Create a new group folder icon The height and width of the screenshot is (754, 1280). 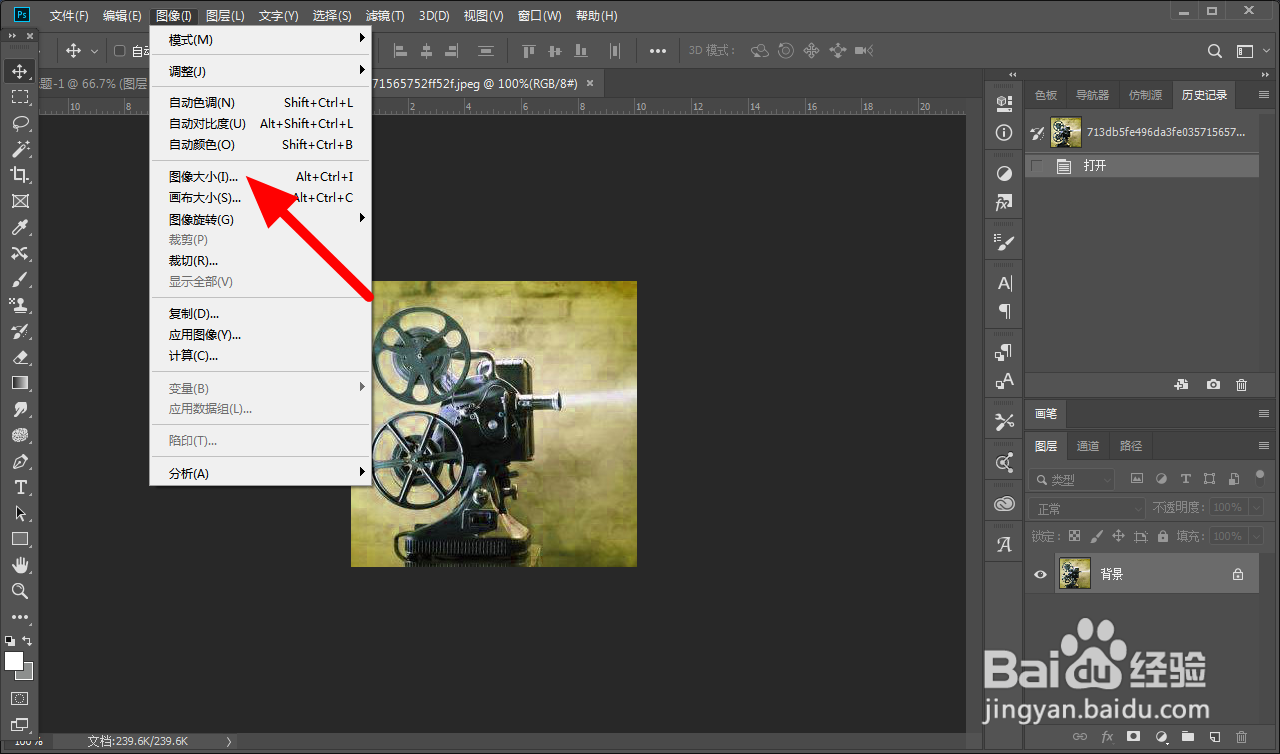[1187, 736]
